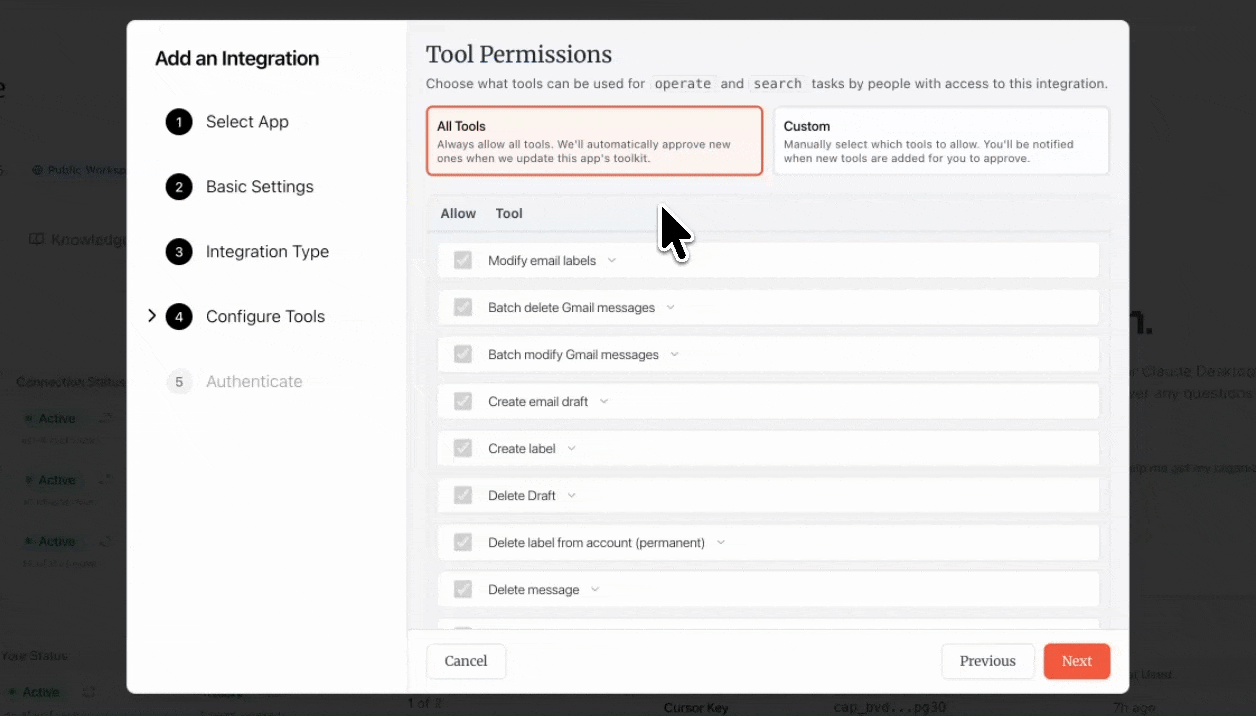Expand Delete label from account (permanent) chevron
This screenshot has height=716, width=1256.
pos(721,543)
